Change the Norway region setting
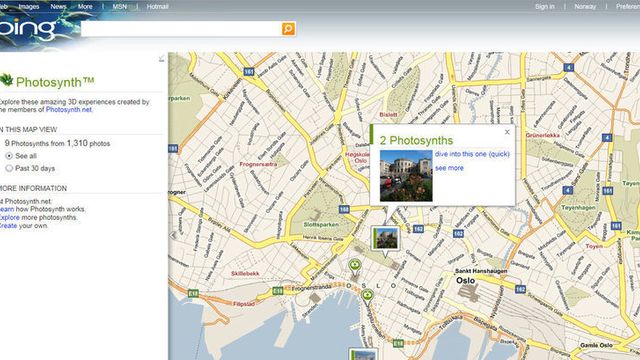The image size is (640, 360). [585, 7]
